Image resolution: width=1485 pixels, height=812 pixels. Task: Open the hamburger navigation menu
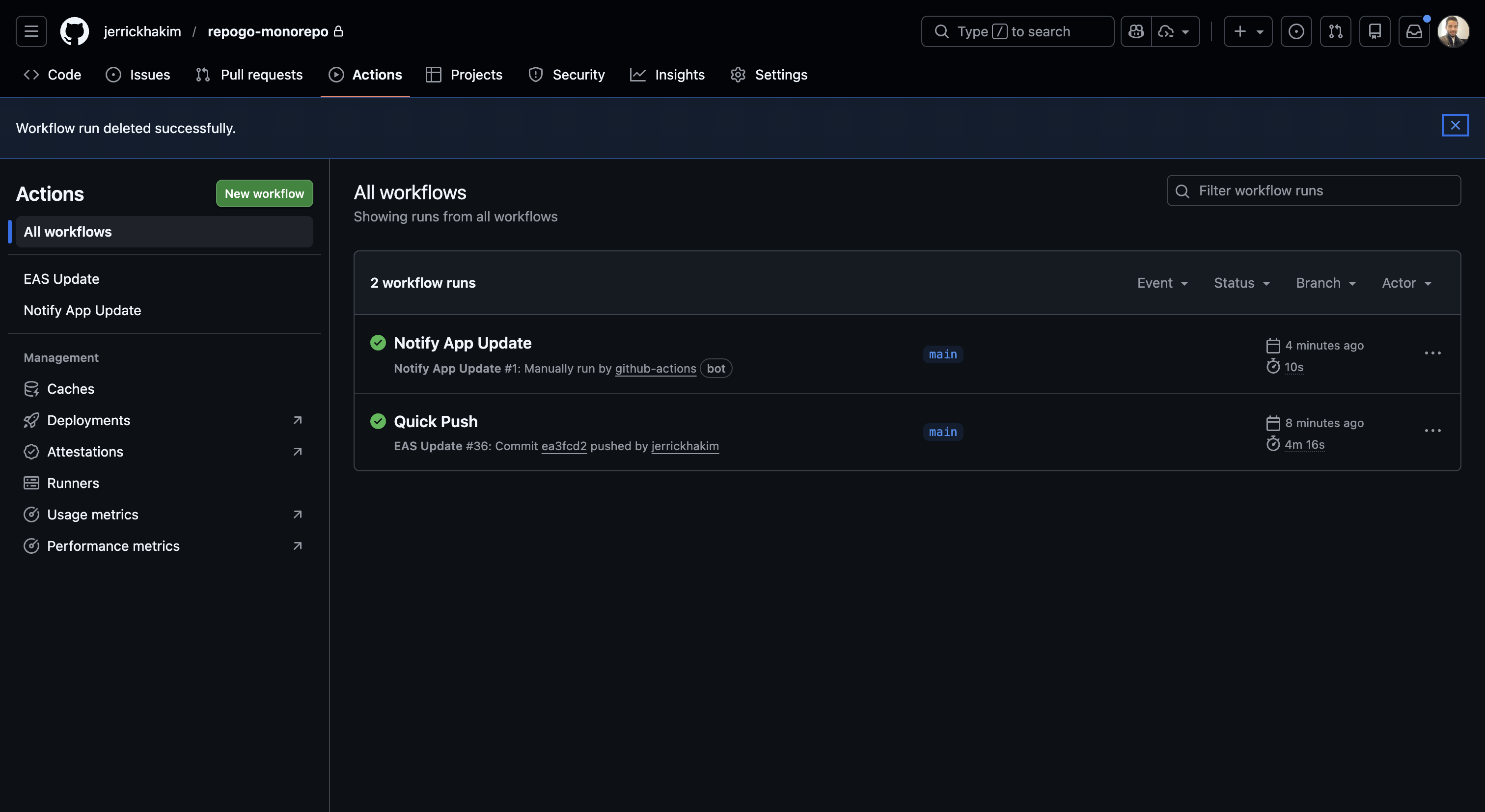(31, 31)
